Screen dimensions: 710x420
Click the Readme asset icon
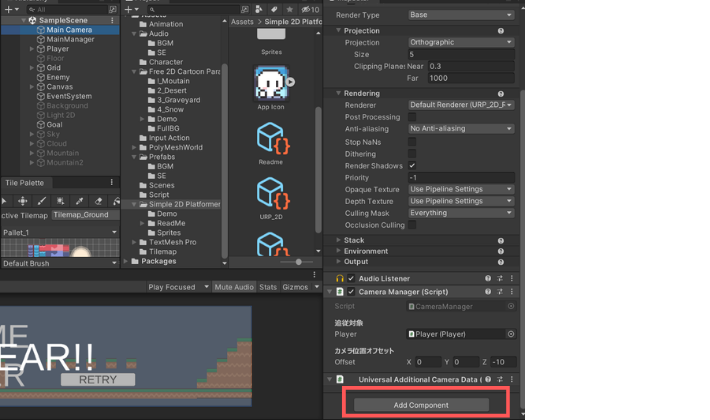[x=270, y=139]
